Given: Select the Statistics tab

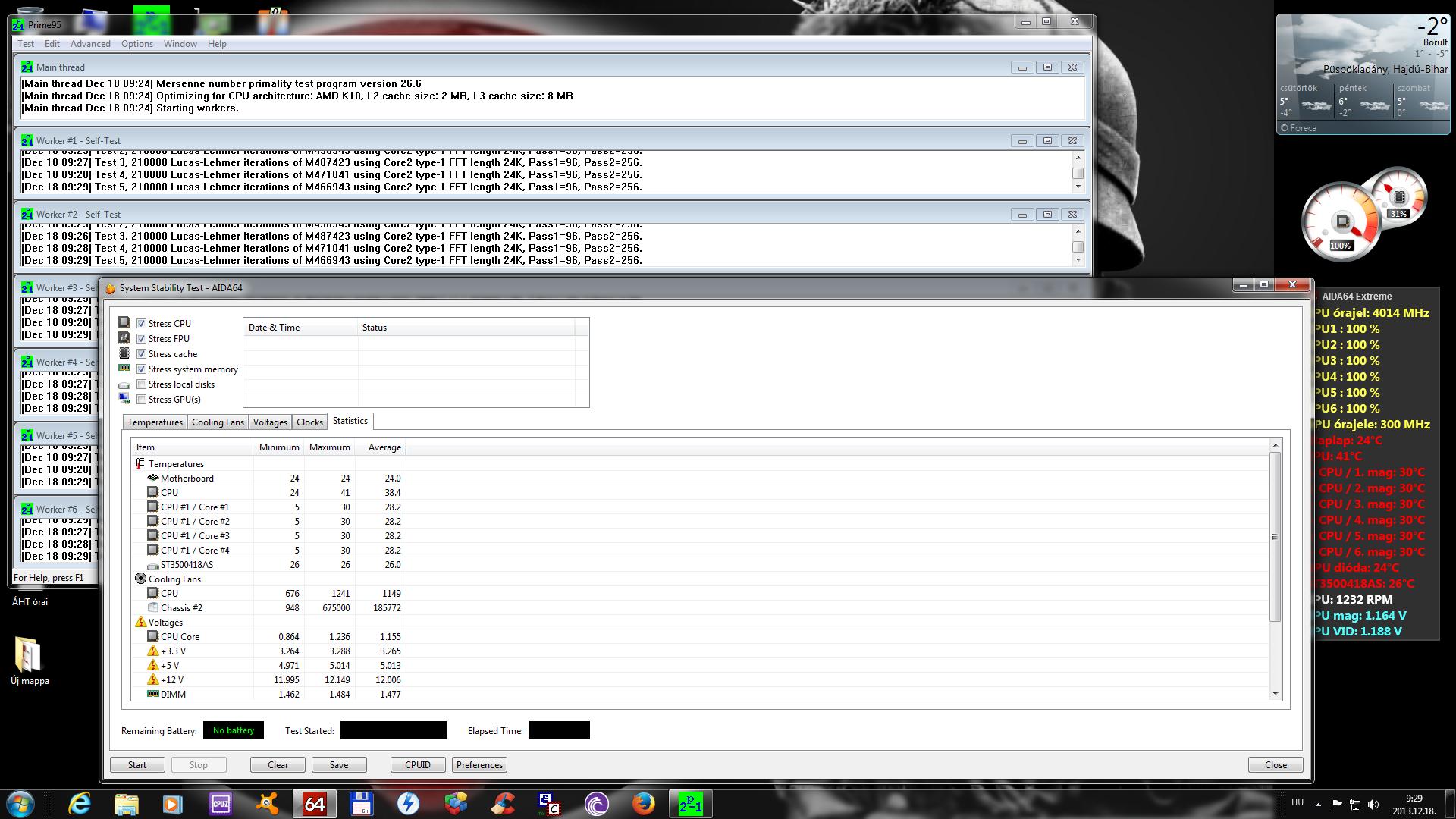Looking at the screenshot, I should [350, 421].
